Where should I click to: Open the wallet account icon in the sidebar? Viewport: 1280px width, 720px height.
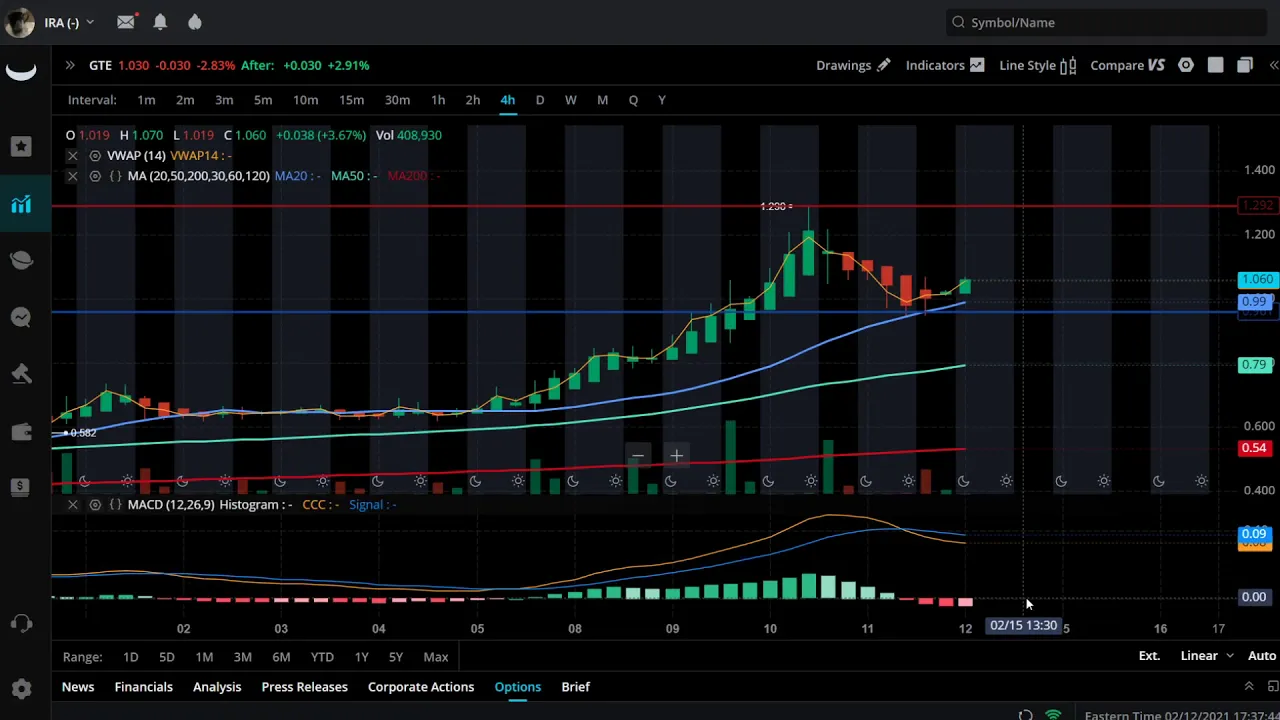21,431
